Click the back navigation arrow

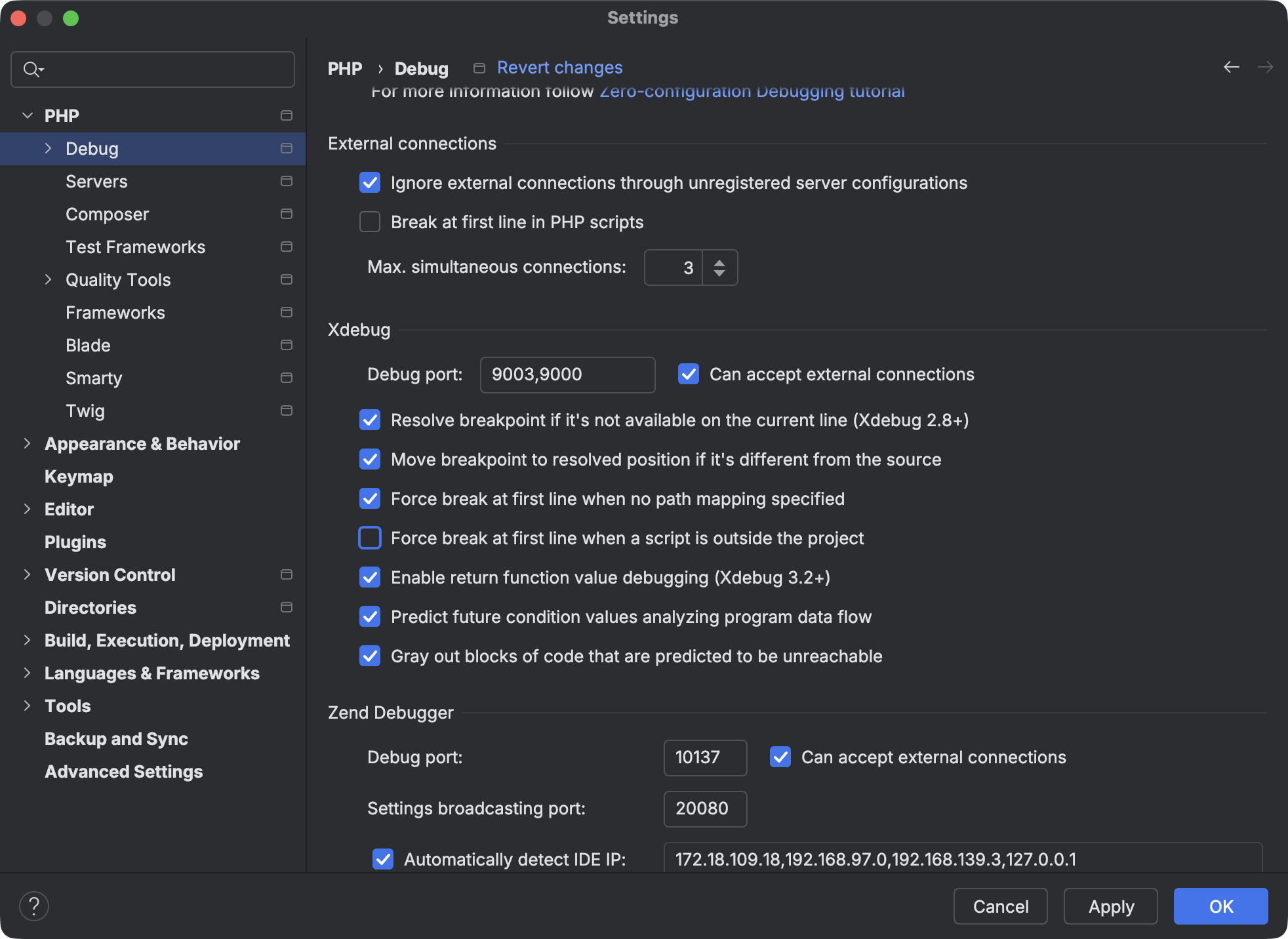1231,67
